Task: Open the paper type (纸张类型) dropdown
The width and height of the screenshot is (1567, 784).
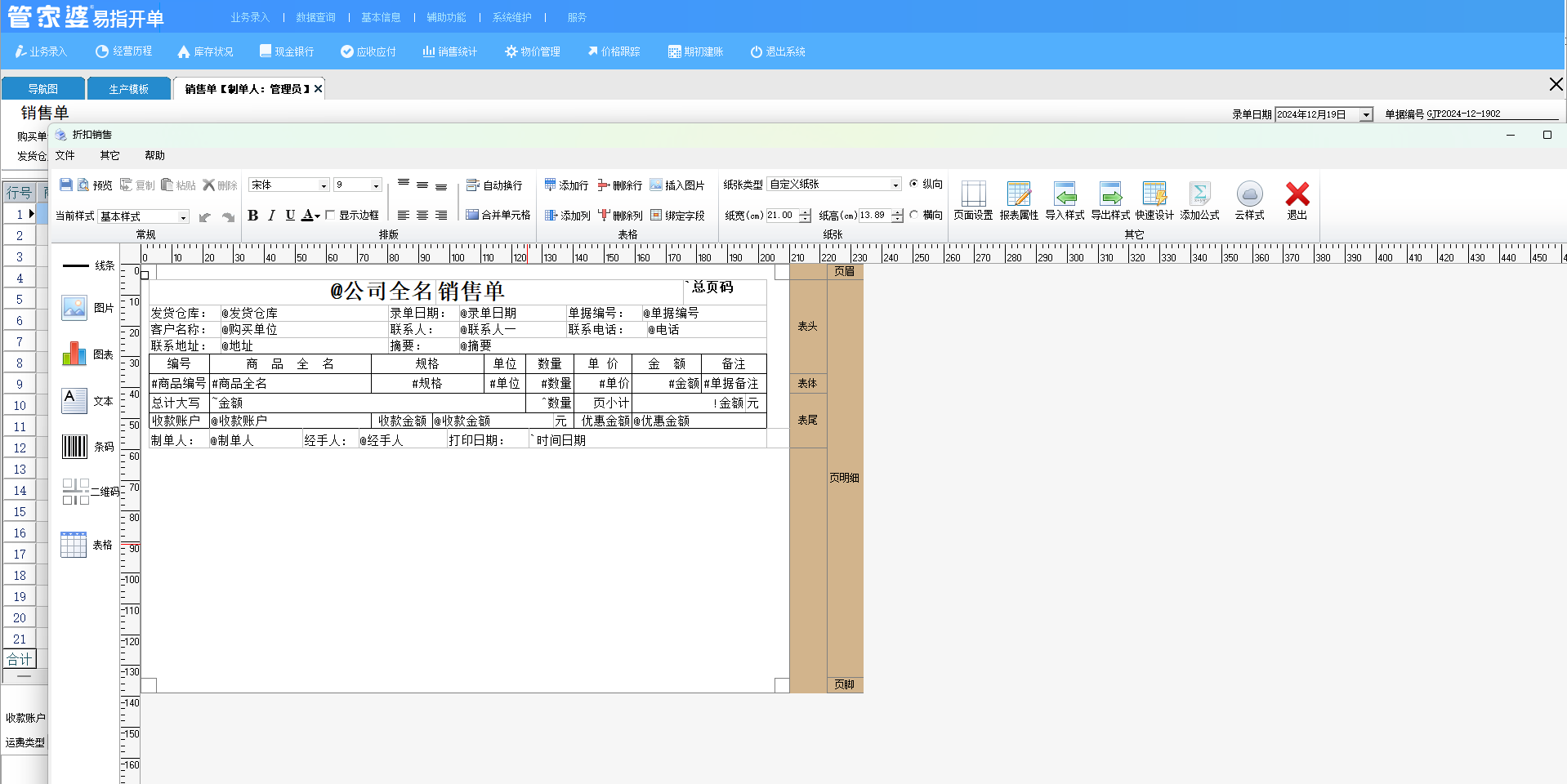Action: [x=895, y=185]
